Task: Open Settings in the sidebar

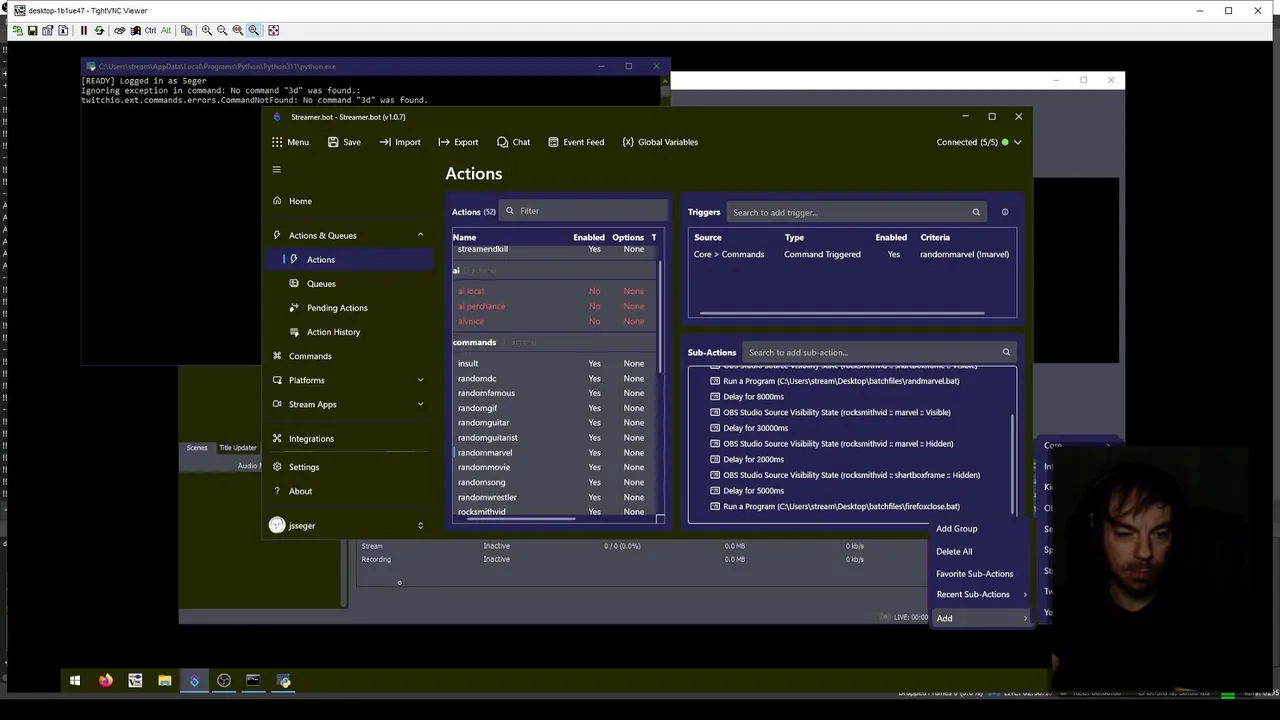Action: tap(350, 467)
